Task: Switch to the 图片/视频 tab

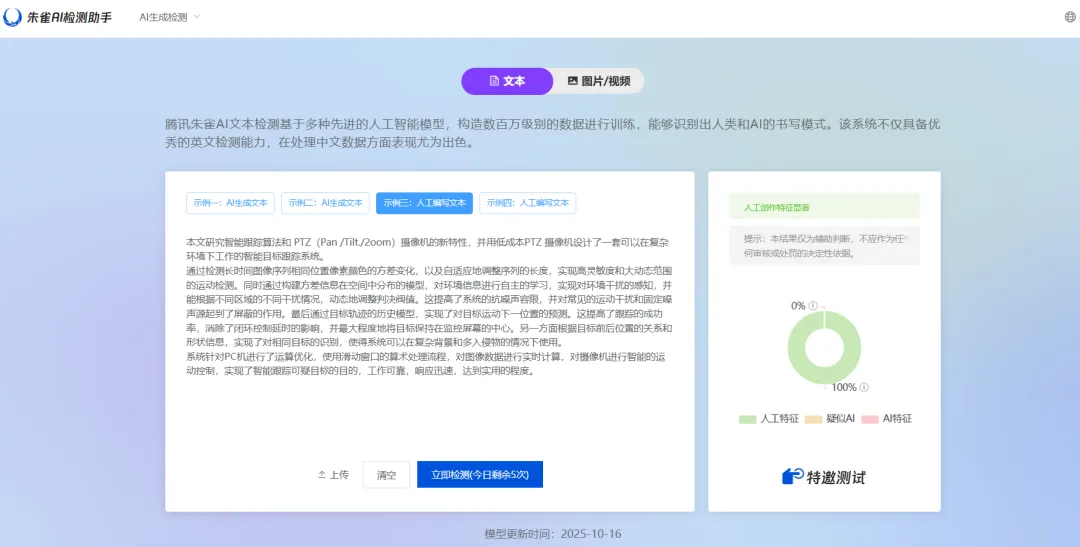Action: pyautogui.click(x=599, y=81)
